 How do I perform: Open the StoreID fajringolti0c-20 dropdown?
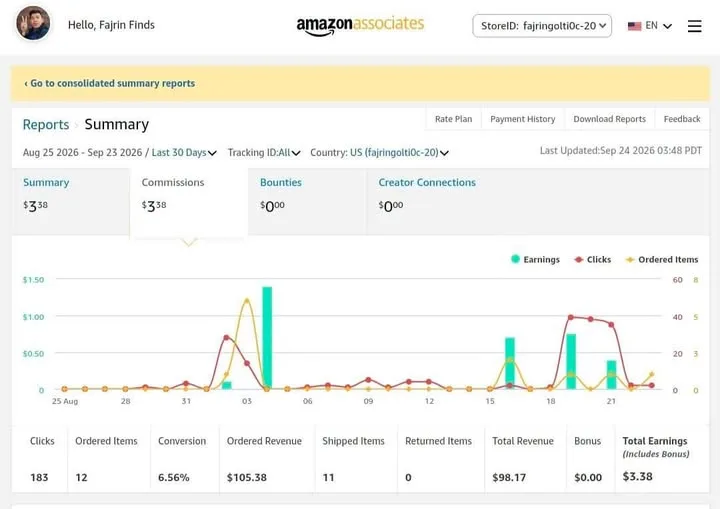542,26
